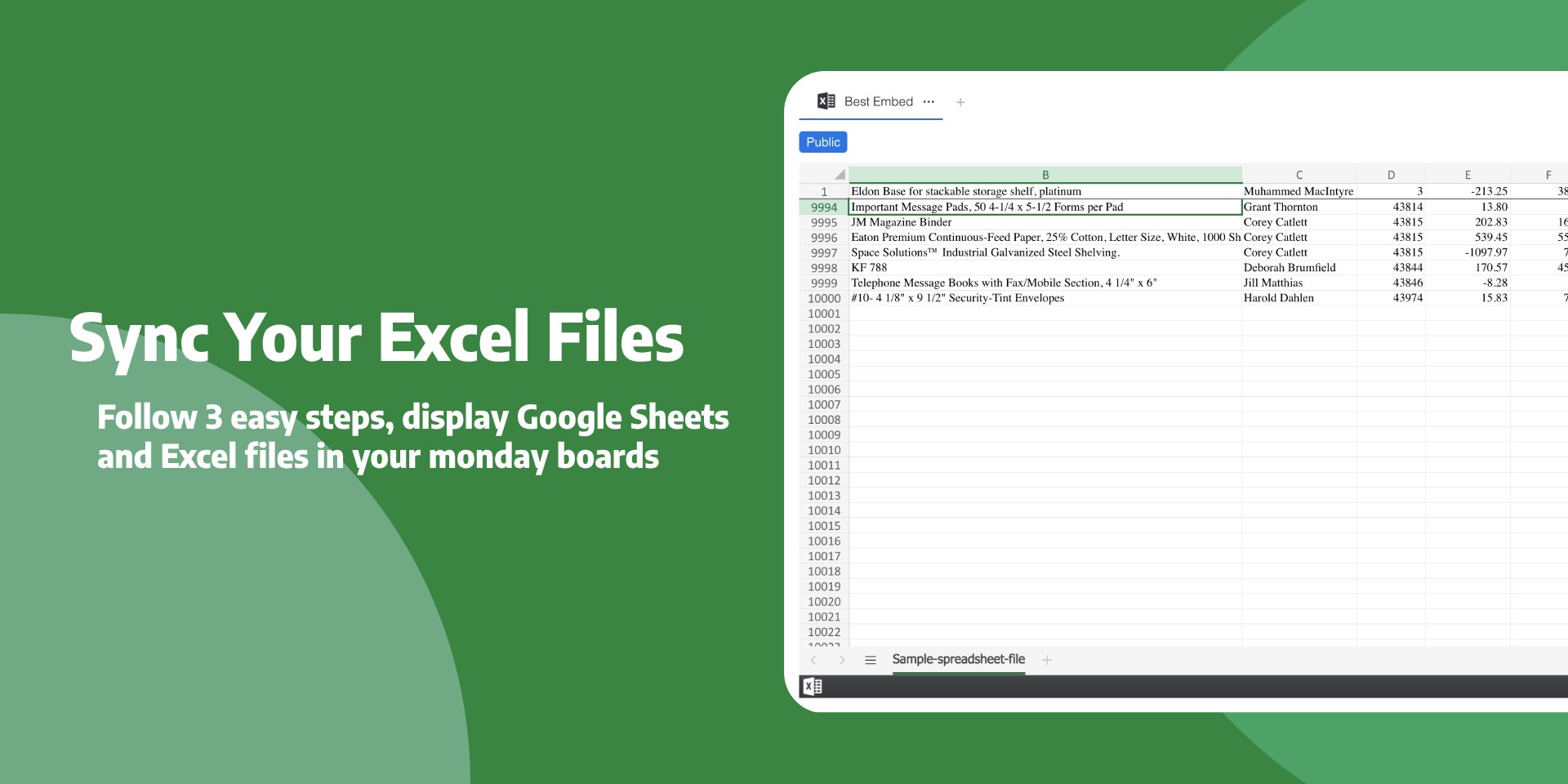
Task: Select row 9994 header
Action: click(x=823, y=207)
